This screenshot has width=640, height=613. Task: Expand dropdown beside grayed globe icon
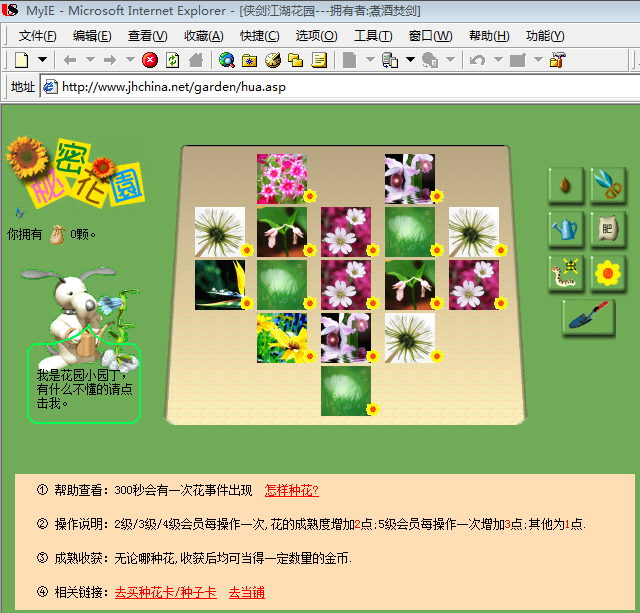coord(450,60)
